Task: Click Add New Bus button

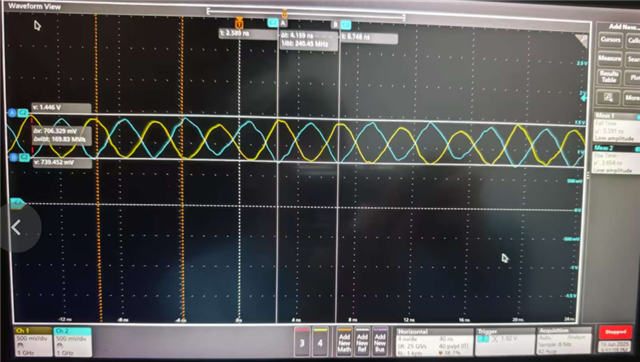Action: click(x=380, y=342)
